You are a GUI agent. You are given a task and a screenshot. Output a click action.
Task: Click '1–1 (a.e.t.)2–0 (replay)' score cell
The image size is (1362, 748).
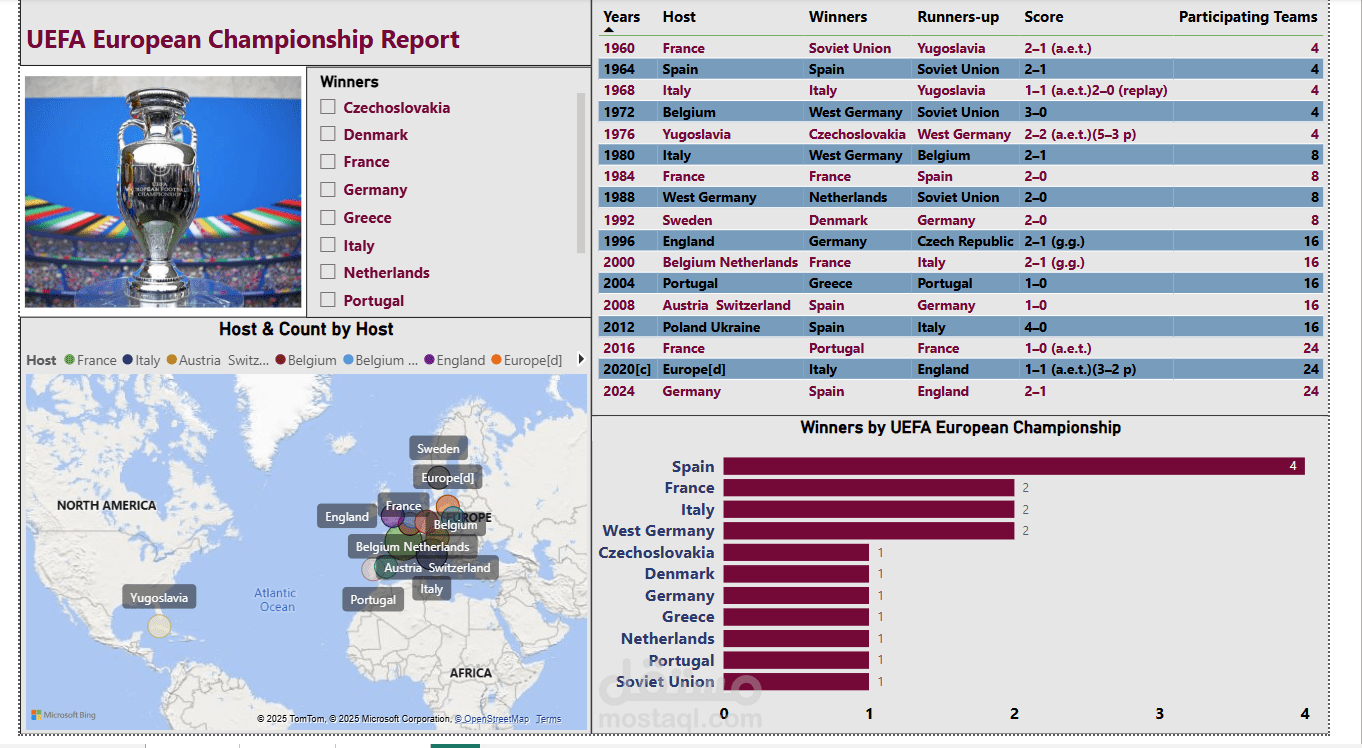pyautogui.click(x=1096, y=90)
